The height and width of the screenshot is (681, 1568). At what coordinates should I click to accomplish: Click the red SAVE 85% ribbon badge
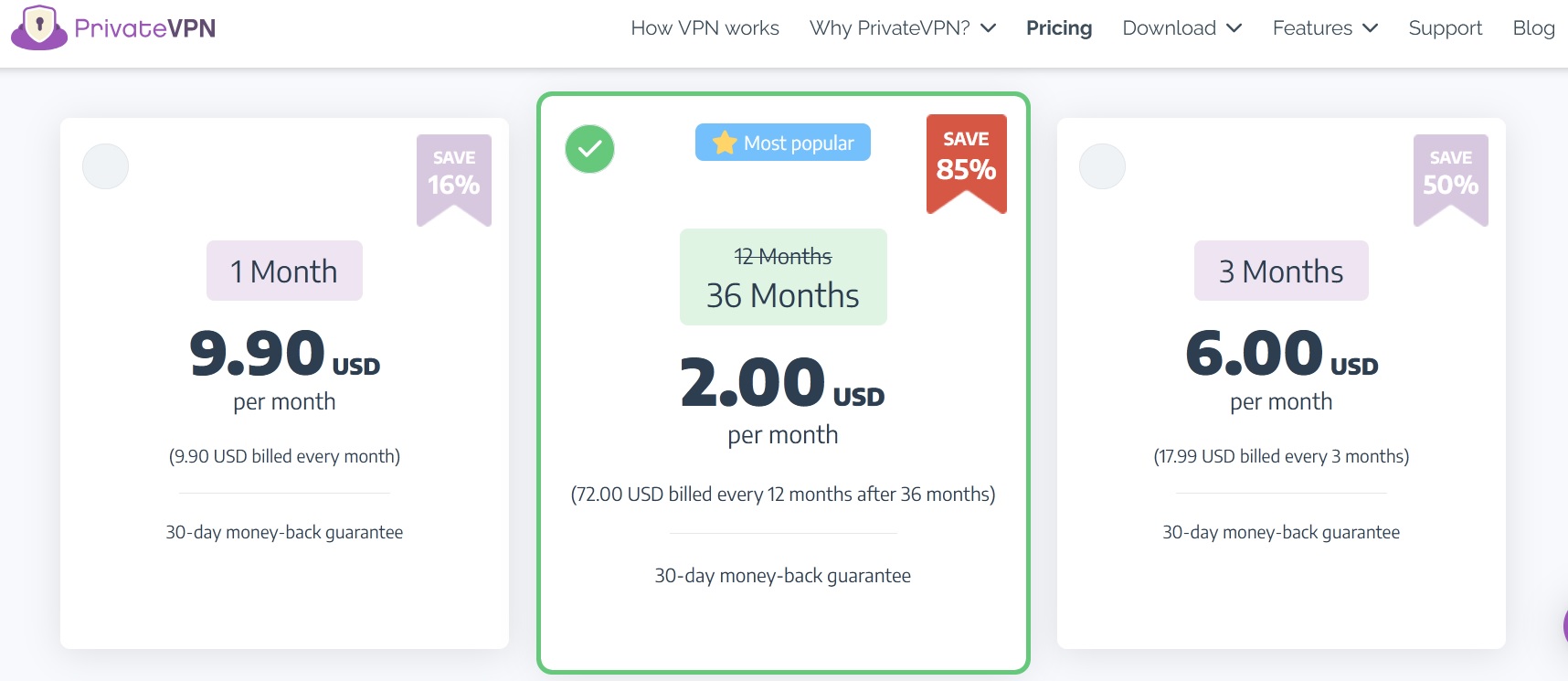point(966,160)
